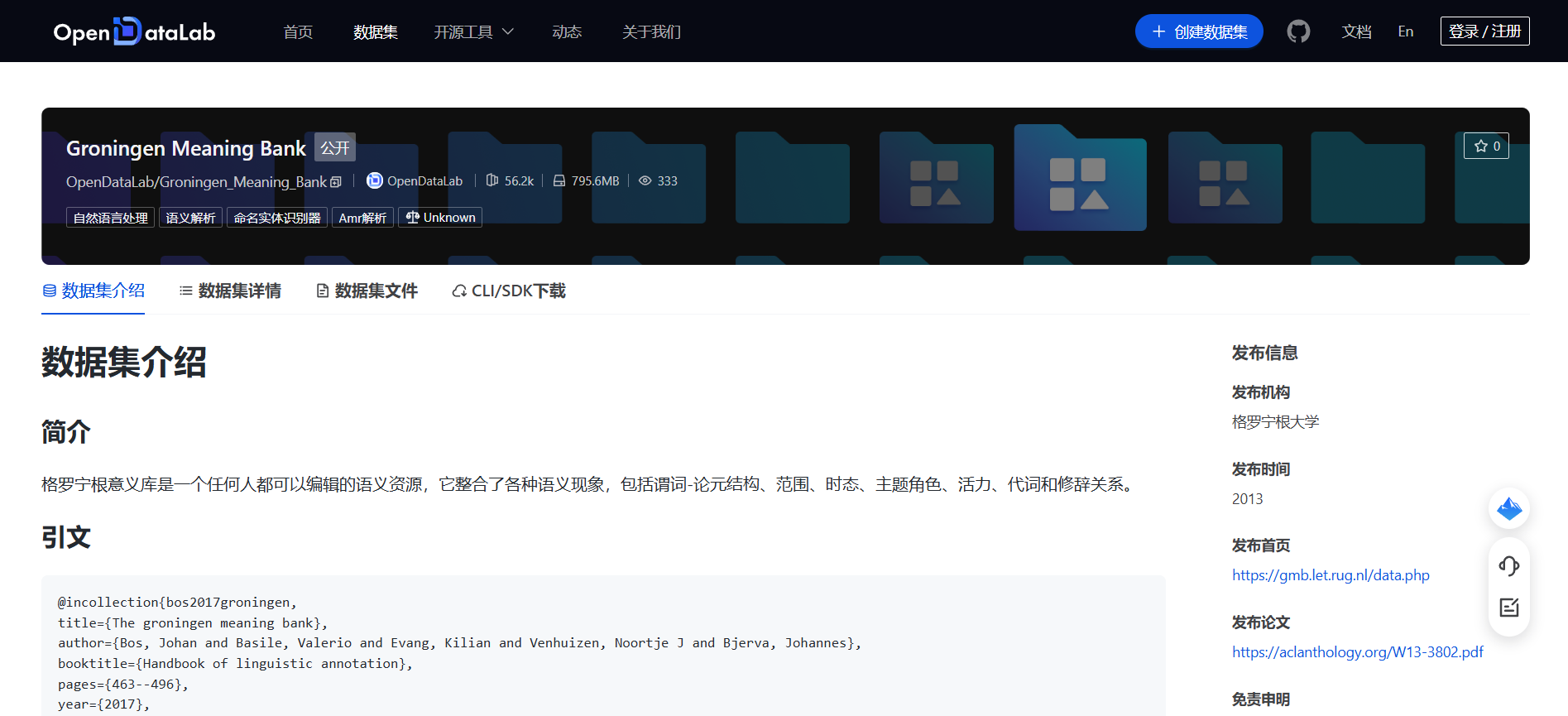Click the OpenDataLab publisher avatar icon
This screenshot has height=716, width=1568.
375,180
